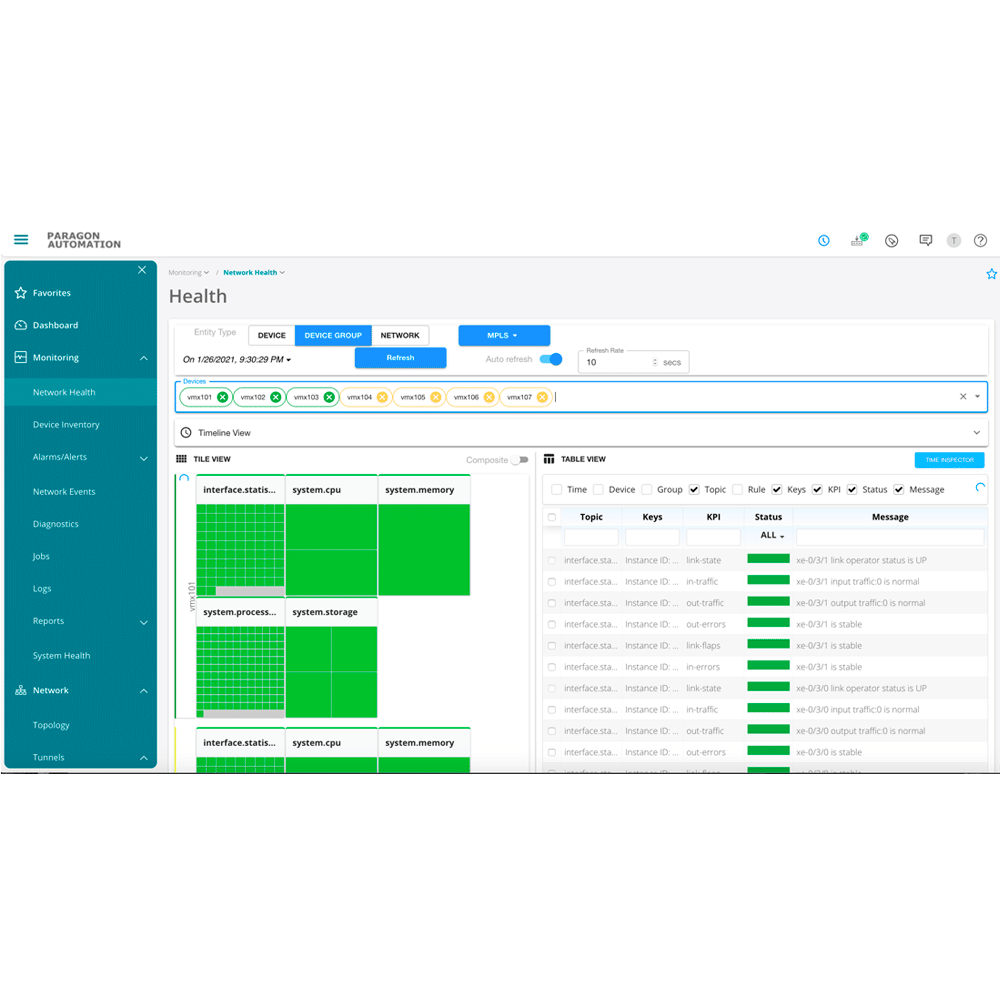Open the date and time dropdown
This screenshot has width=1000, height=1000.
237,360
